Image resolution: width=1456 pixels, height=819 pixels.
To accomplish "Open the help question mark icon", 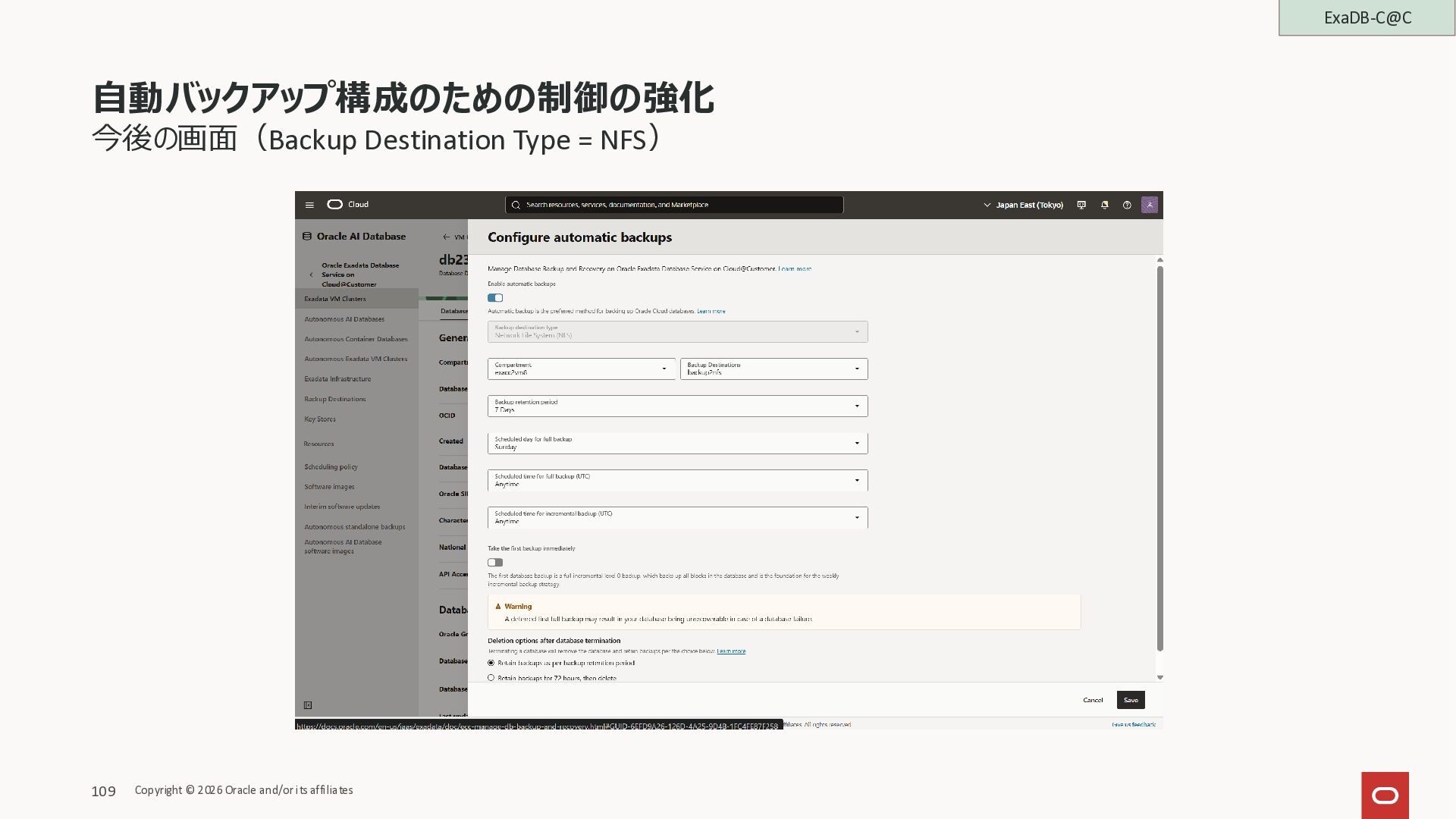I will click(1127, 205).
